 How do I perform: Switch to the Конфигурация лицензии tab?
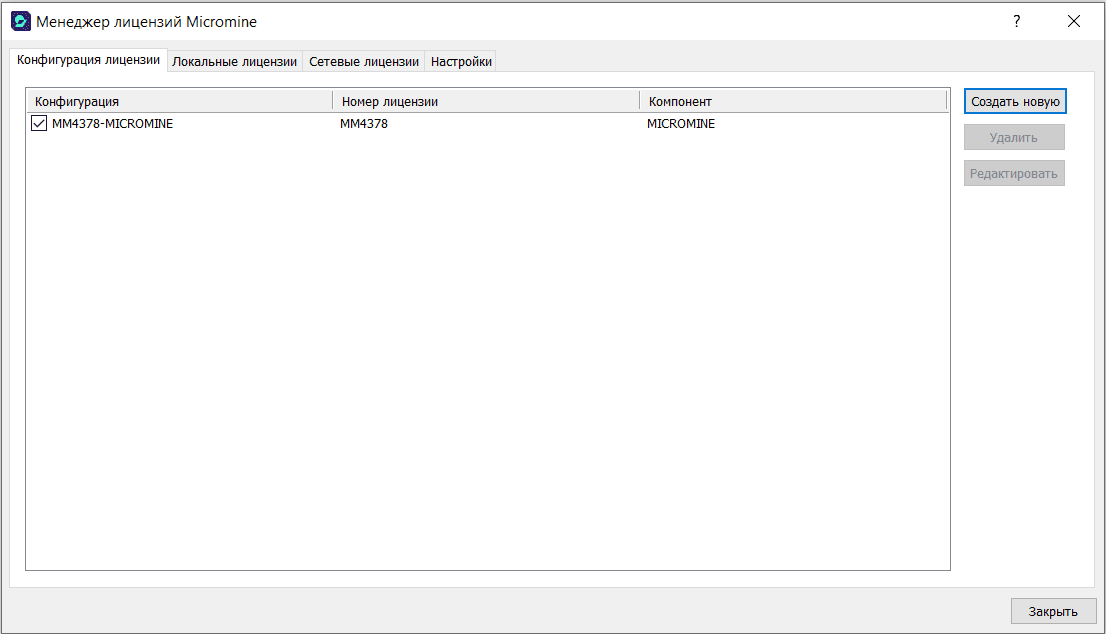coord(89,60)
